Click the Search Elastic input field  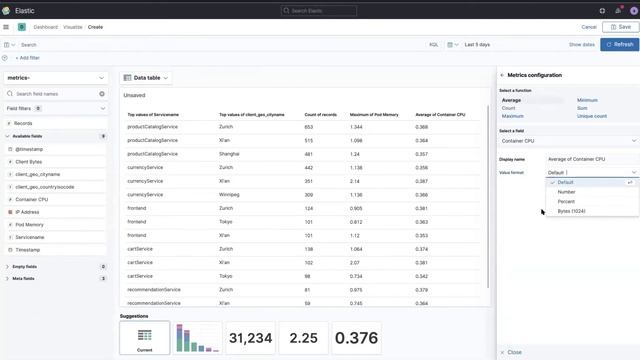click(319, 11)
